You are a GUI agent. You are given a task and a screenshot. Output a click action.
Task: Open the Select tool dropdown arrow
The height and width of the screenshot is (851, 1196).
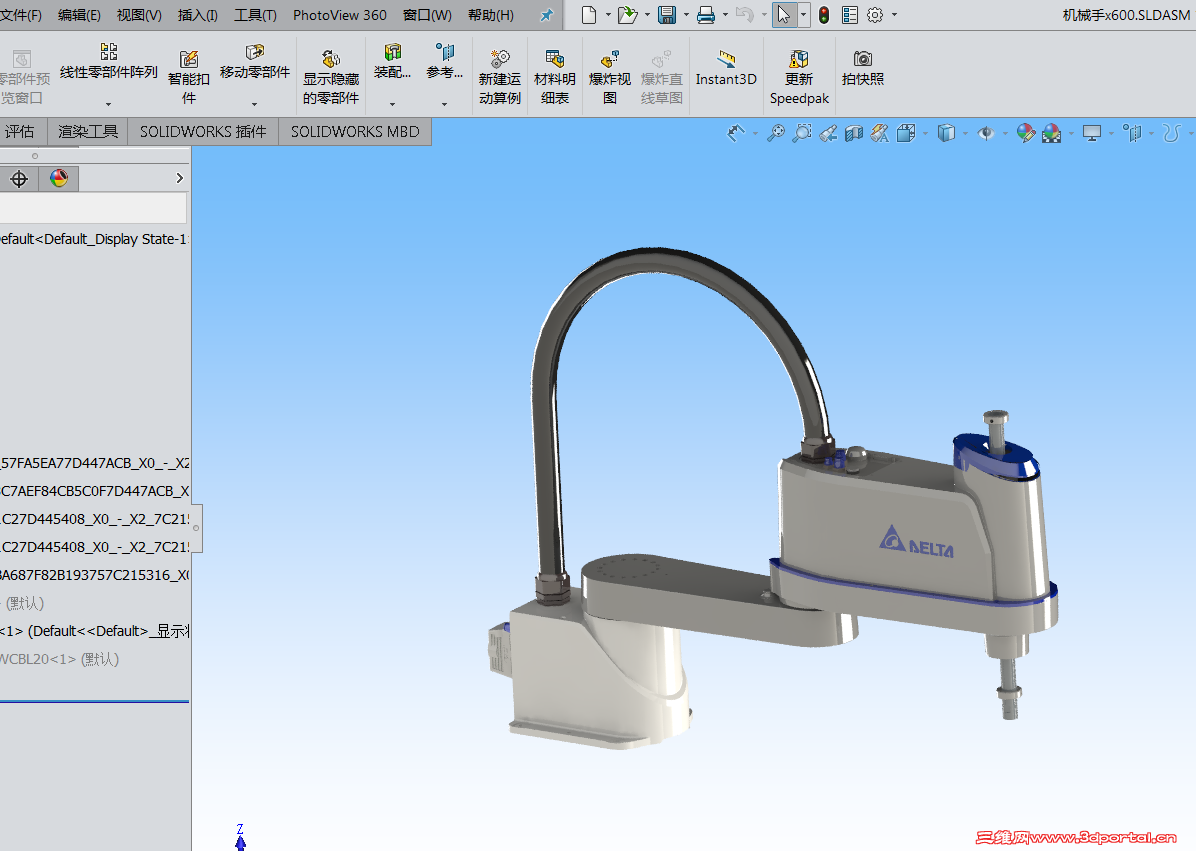pos(802,14)
